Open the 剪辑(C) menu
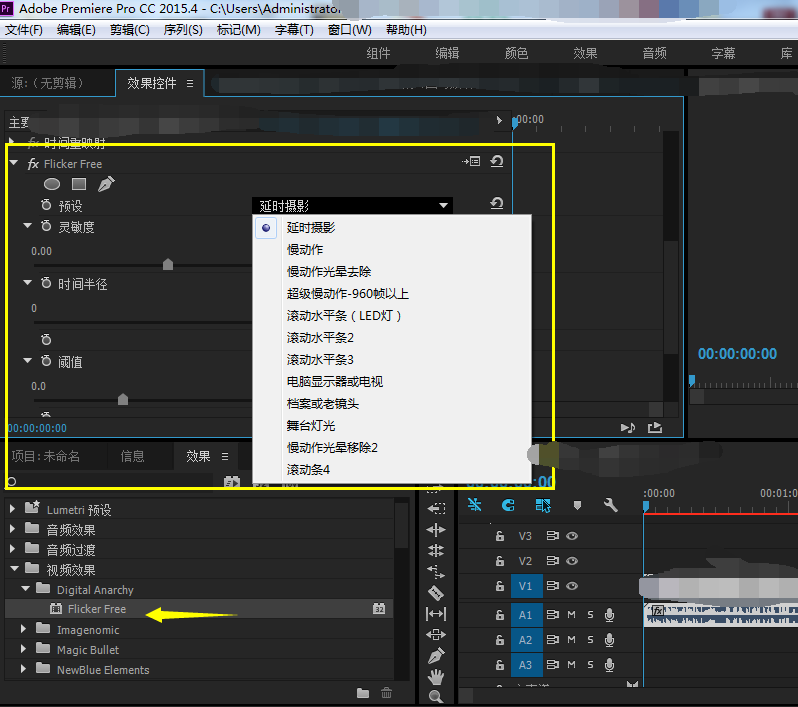Image resolution: width=798 pixels, height=707 pixels. coord(130,30)
